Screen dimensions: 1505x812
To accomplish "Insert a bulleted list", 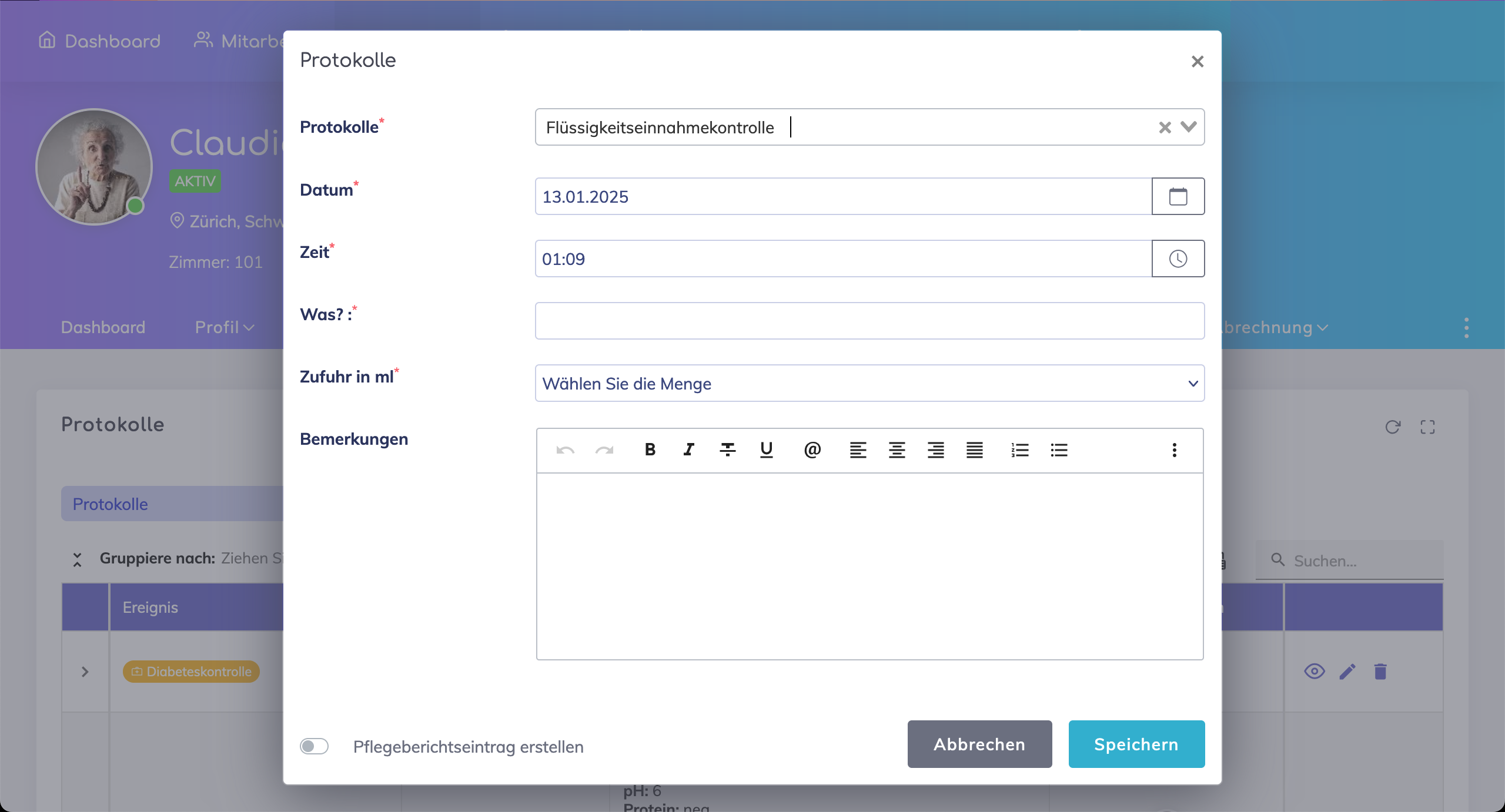I will (x=1059, y=450).
